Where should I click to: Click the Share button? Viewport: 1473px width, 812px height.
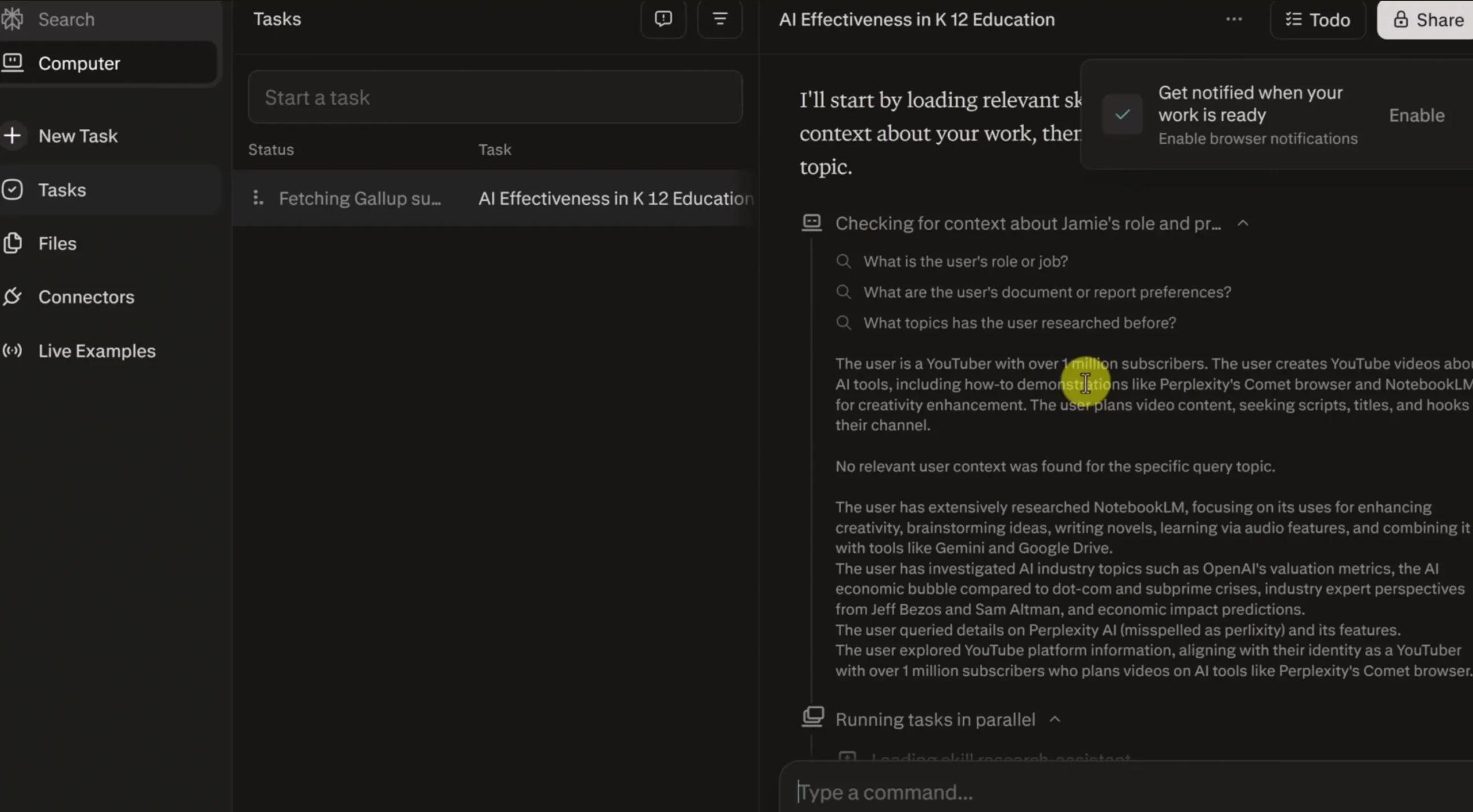1428,20
